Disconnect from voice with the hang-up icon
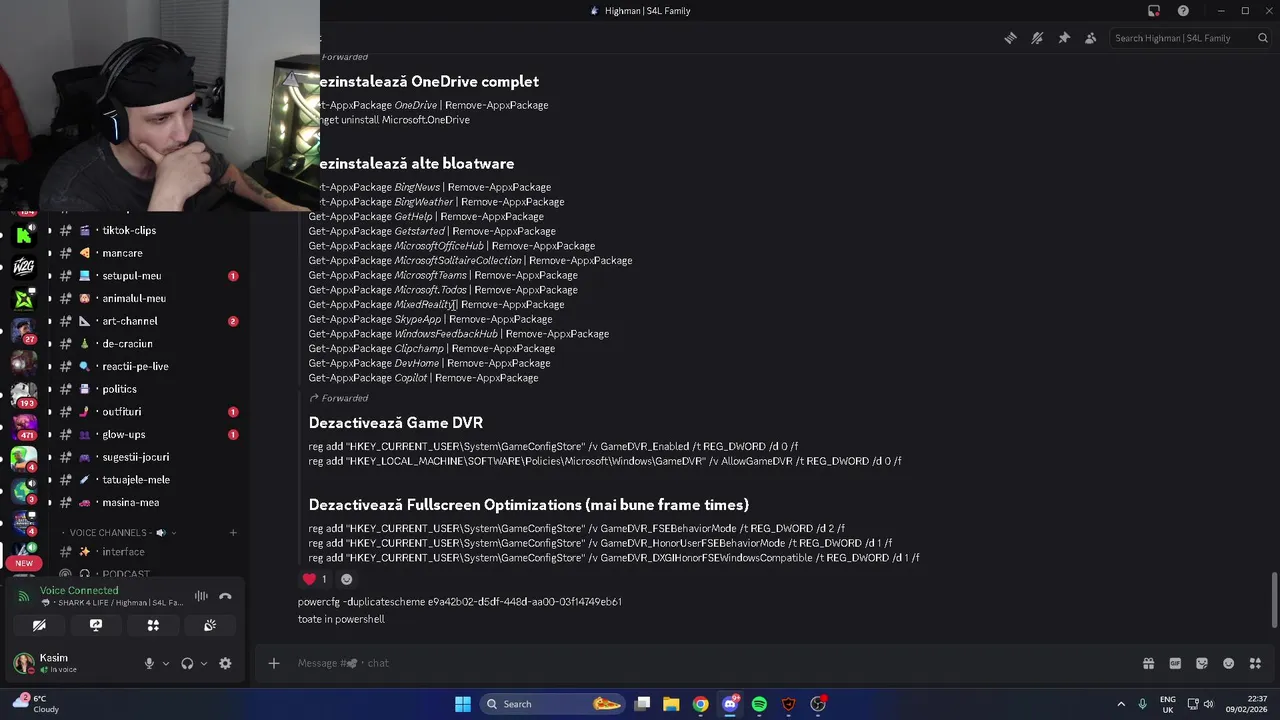 tap(225, 596)
